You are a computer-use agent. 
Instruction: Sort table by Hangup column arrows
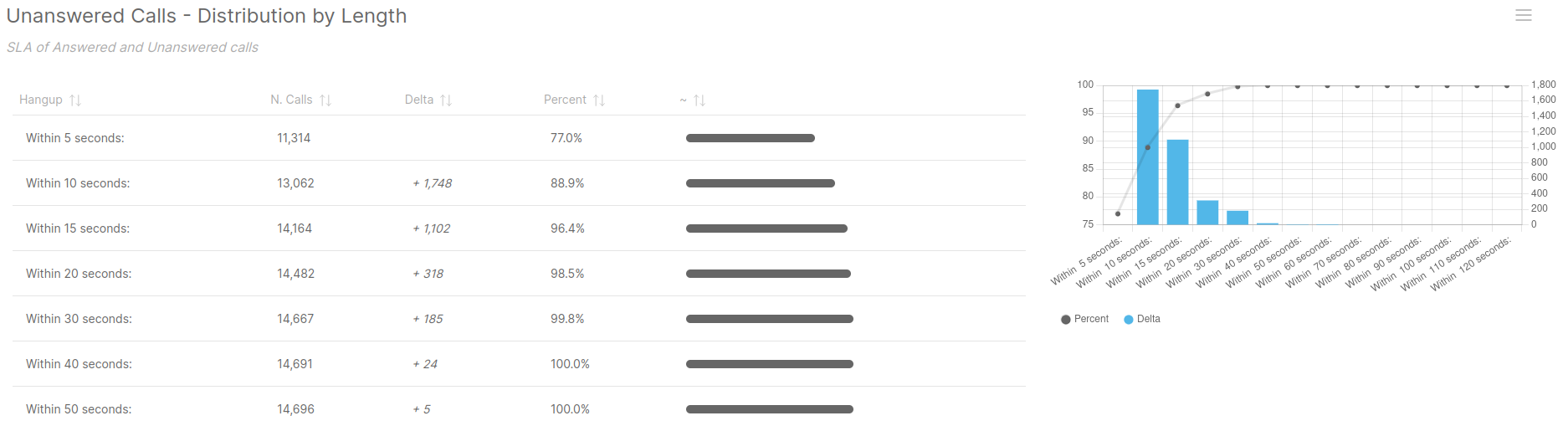click(75, 100)
